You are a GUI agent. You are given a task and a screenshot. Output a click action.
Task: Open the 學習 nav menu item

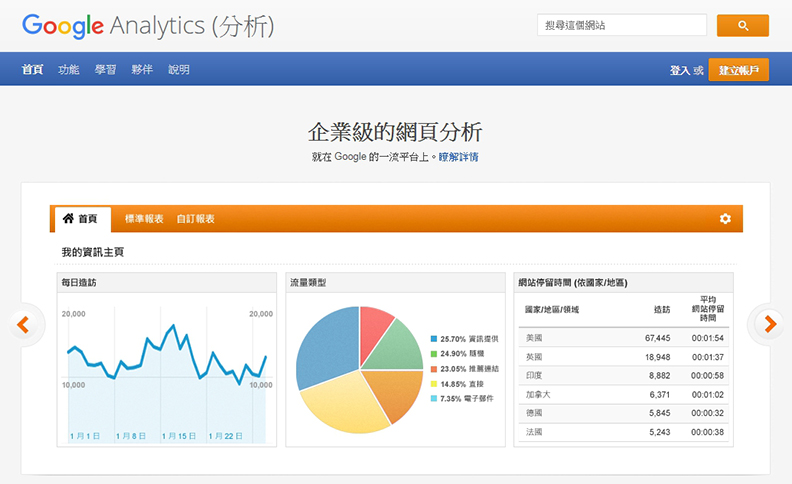(x=105, y=70)
